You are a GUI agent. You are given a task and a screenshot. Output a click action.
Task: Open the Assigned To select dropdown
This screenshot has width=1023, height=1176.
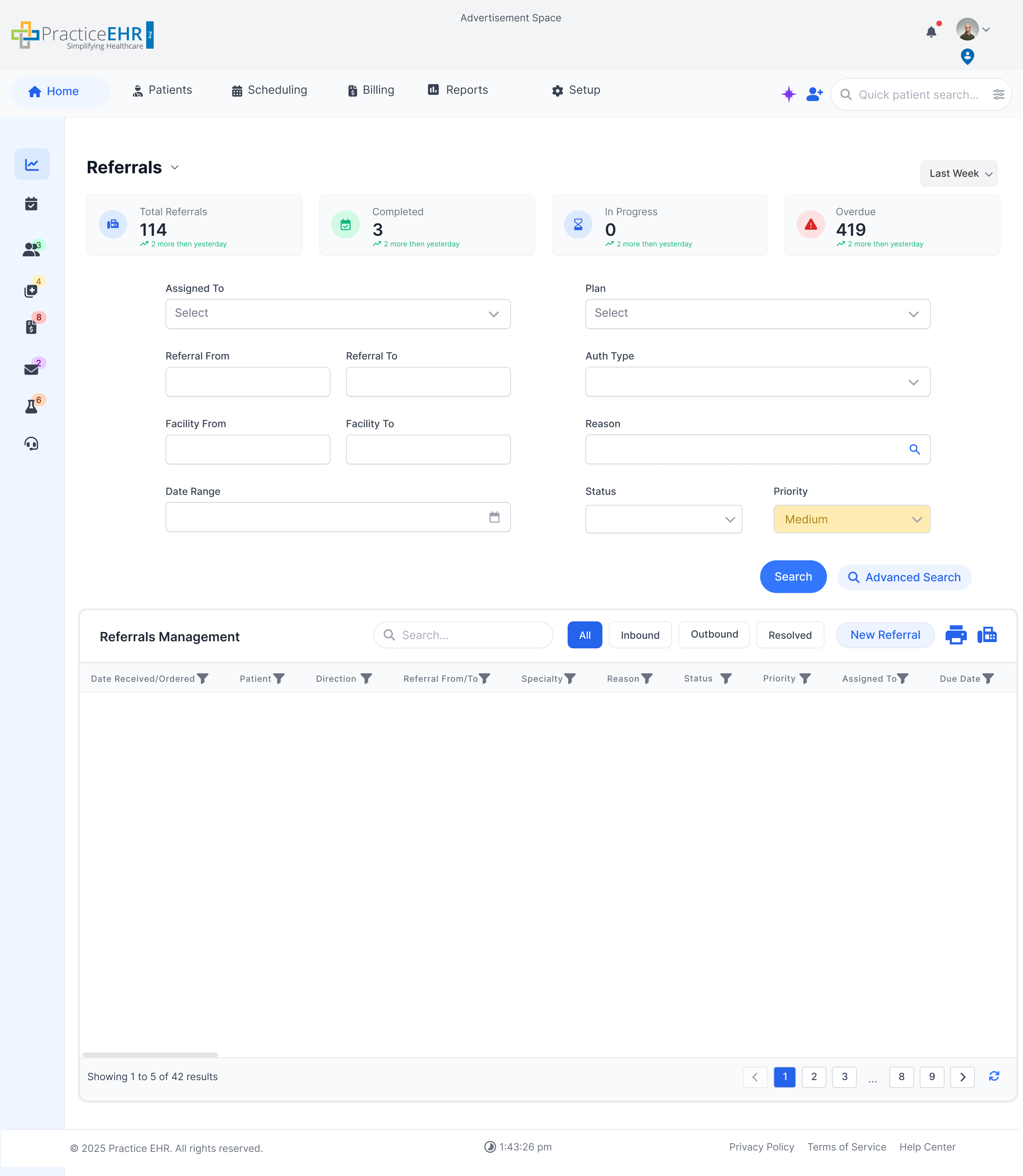click(337, 313)
